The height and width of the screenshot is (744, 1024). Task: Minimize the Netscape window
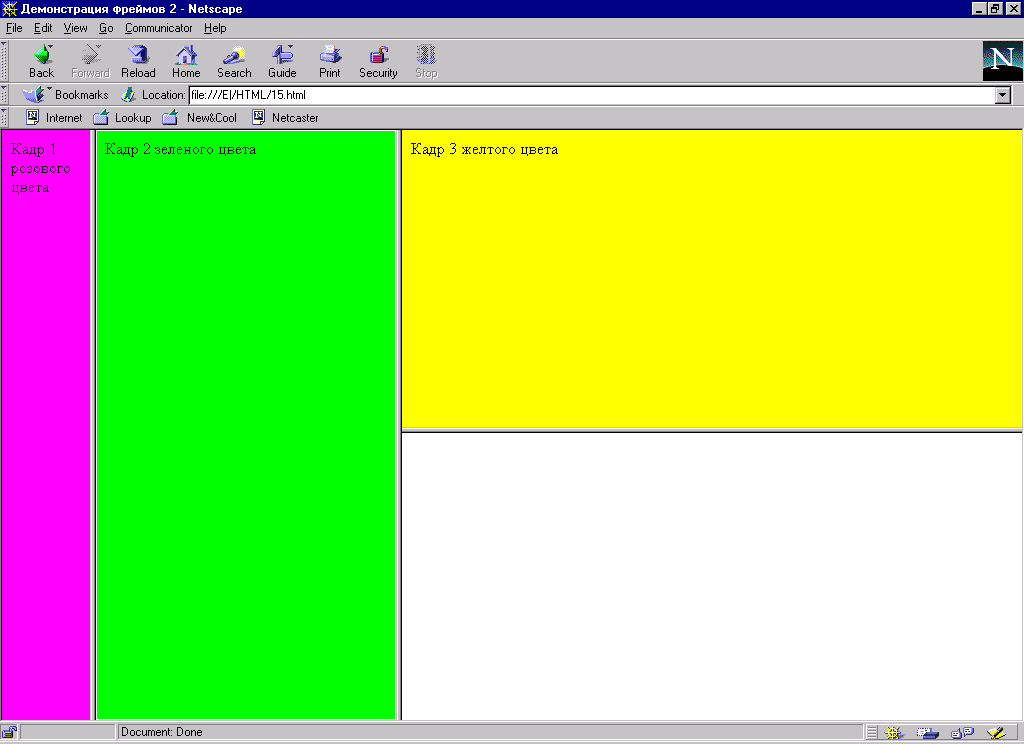[x=978, y=9]
